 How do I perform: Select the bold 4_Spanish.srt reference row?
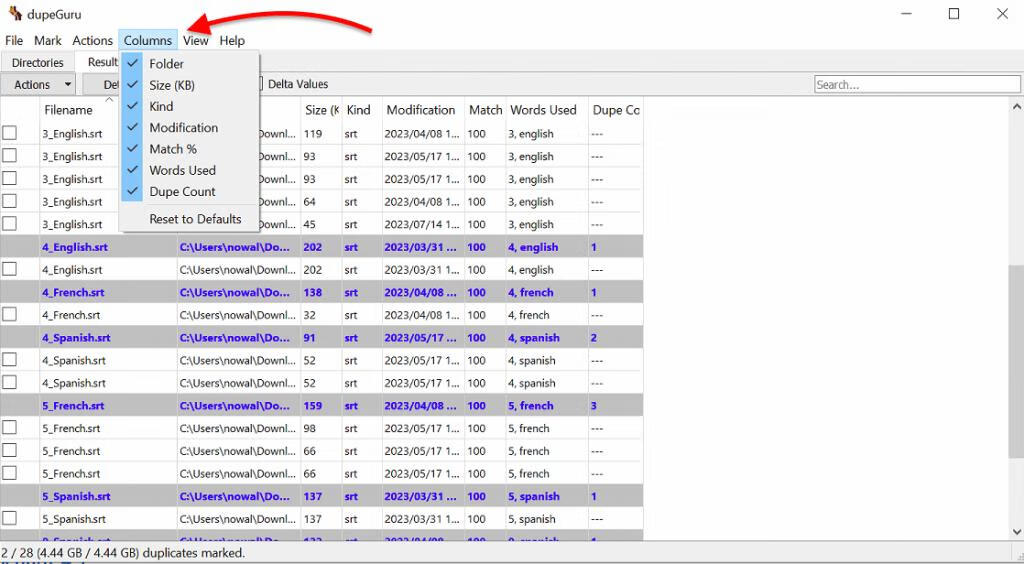321,337
